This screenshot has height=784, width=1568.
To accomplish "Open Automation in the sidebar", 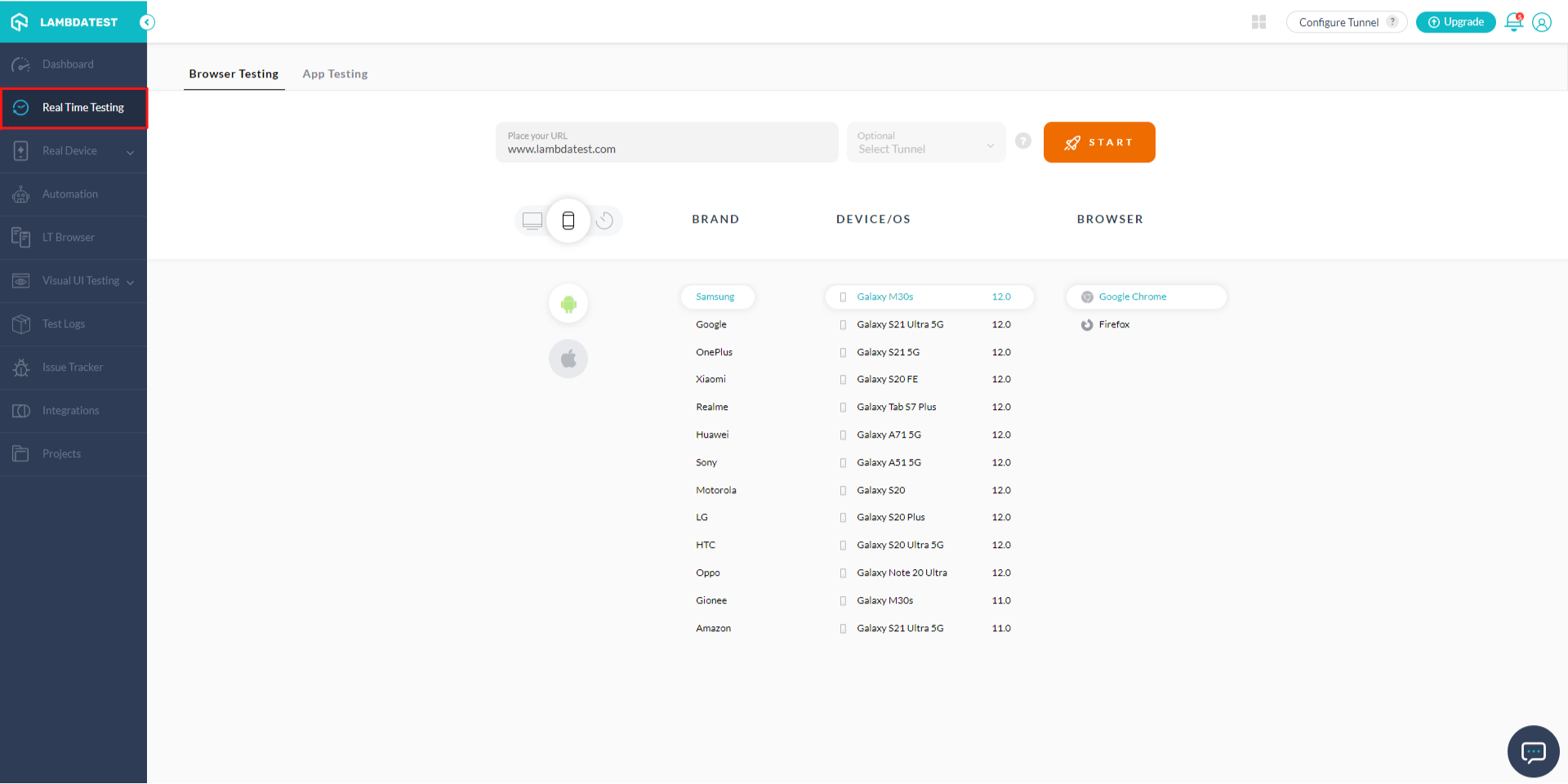I will click(70, 194).
